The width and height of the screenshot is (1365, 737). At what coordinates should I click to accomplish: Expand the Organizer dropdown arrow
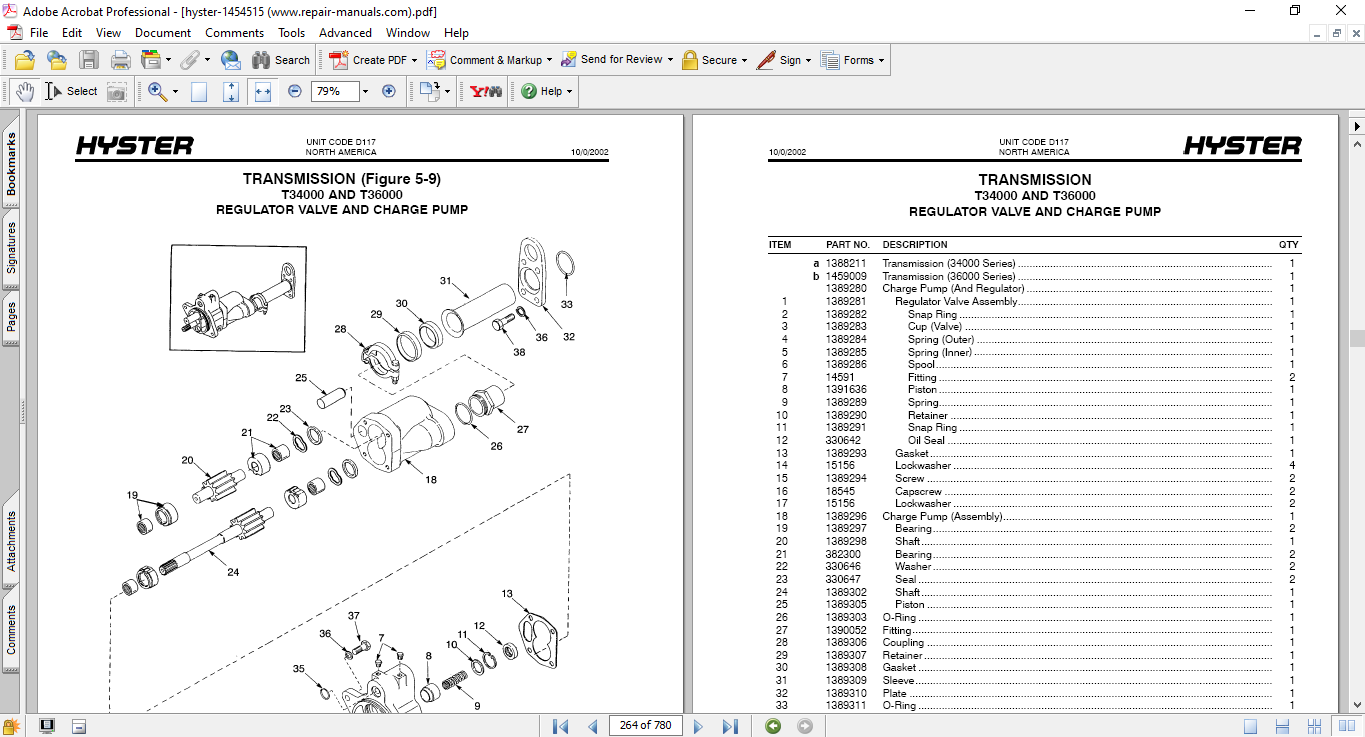[x=168, y=60]
